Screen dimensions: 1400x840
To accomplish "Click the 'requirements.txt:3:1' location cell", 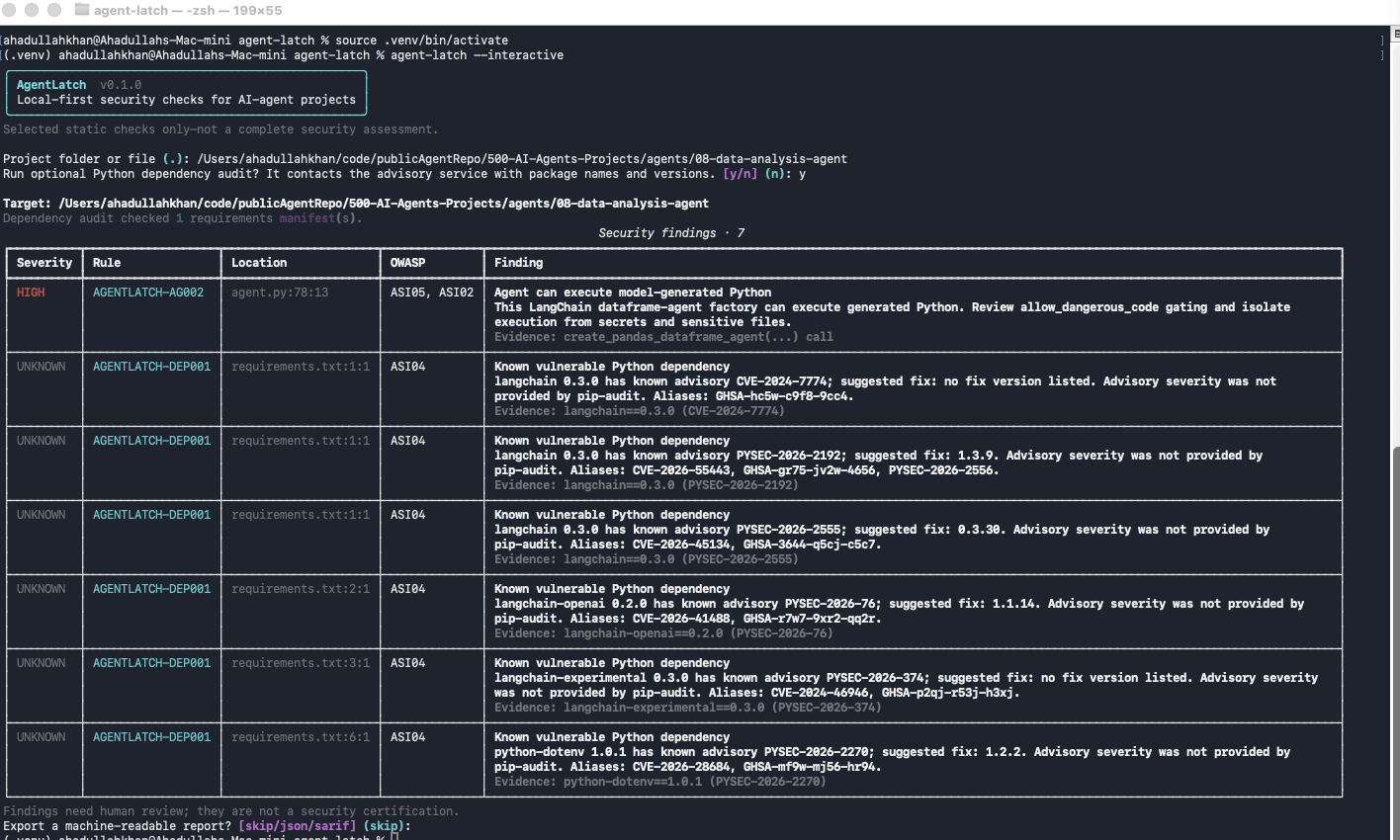I will [x=301, y=663].
